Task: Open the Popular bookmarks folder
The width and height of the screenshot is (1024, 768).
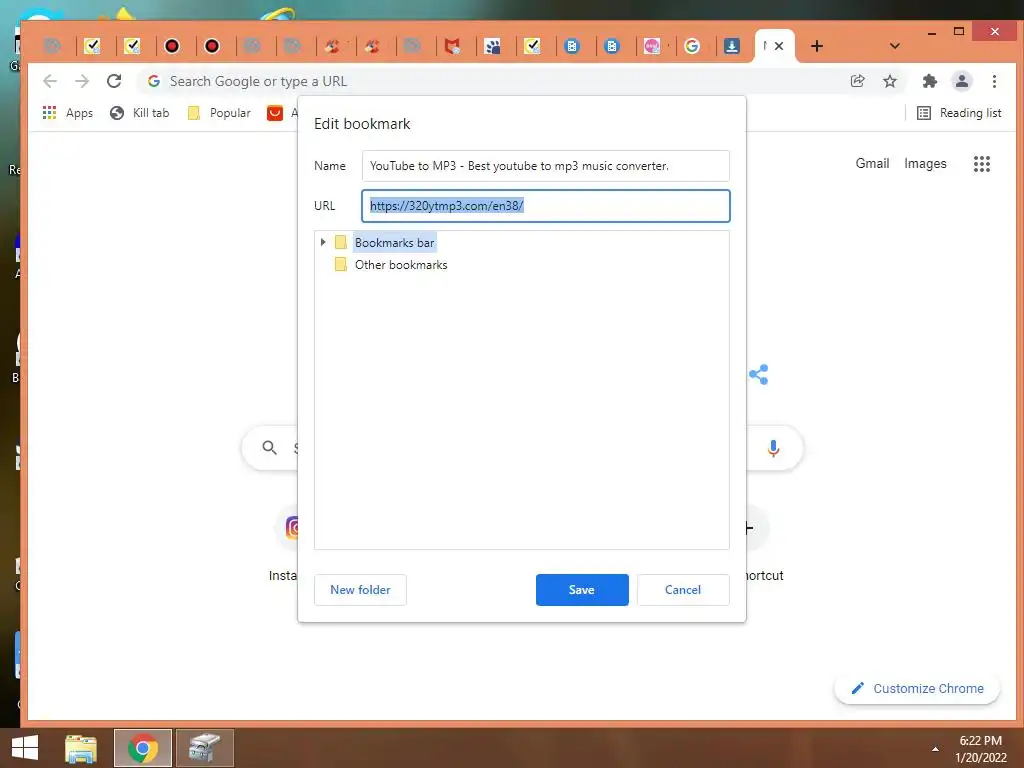Action: 219,113
